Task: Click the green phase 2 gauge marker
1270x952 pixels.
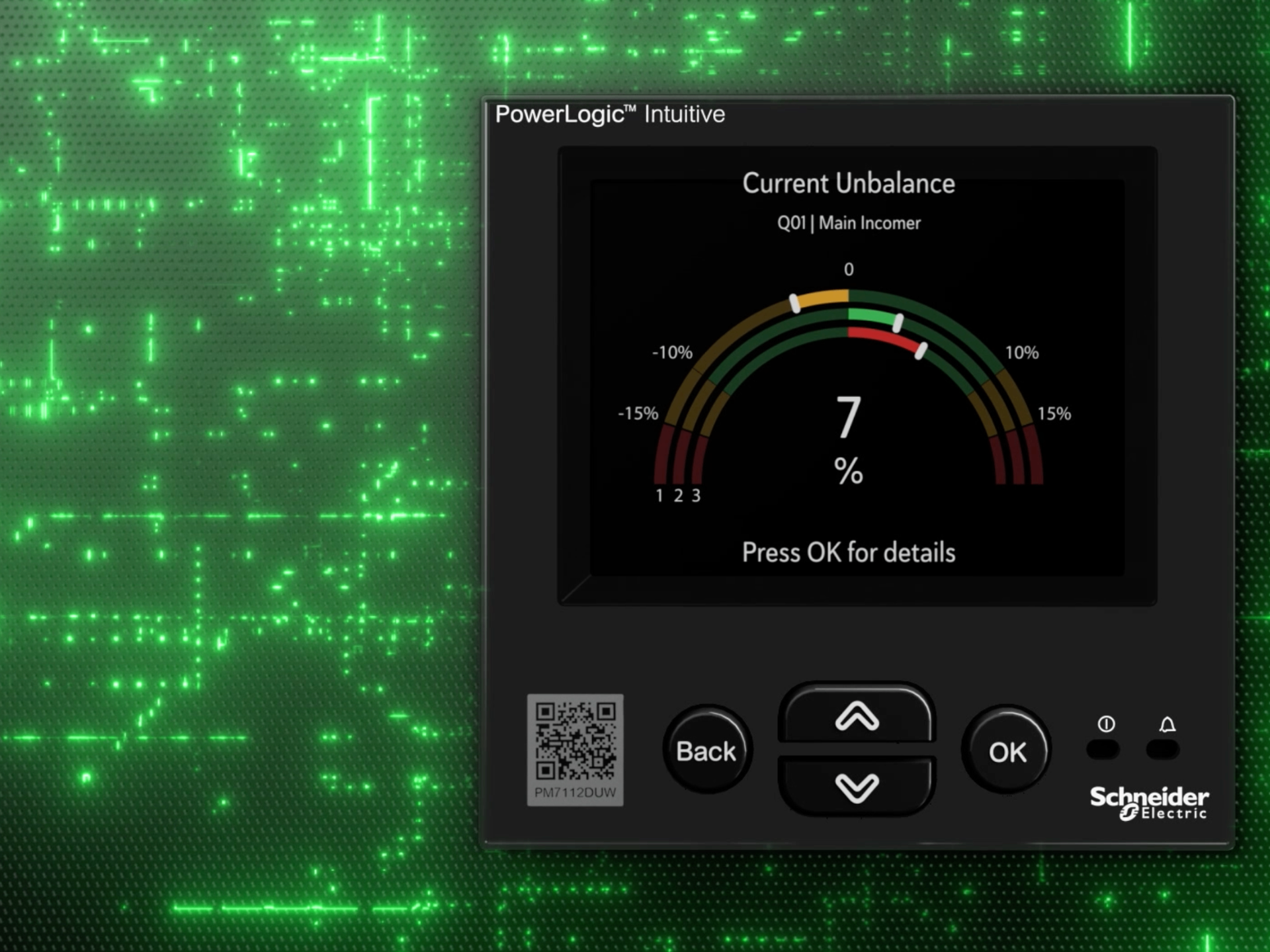Action: (x=898, y=323)
